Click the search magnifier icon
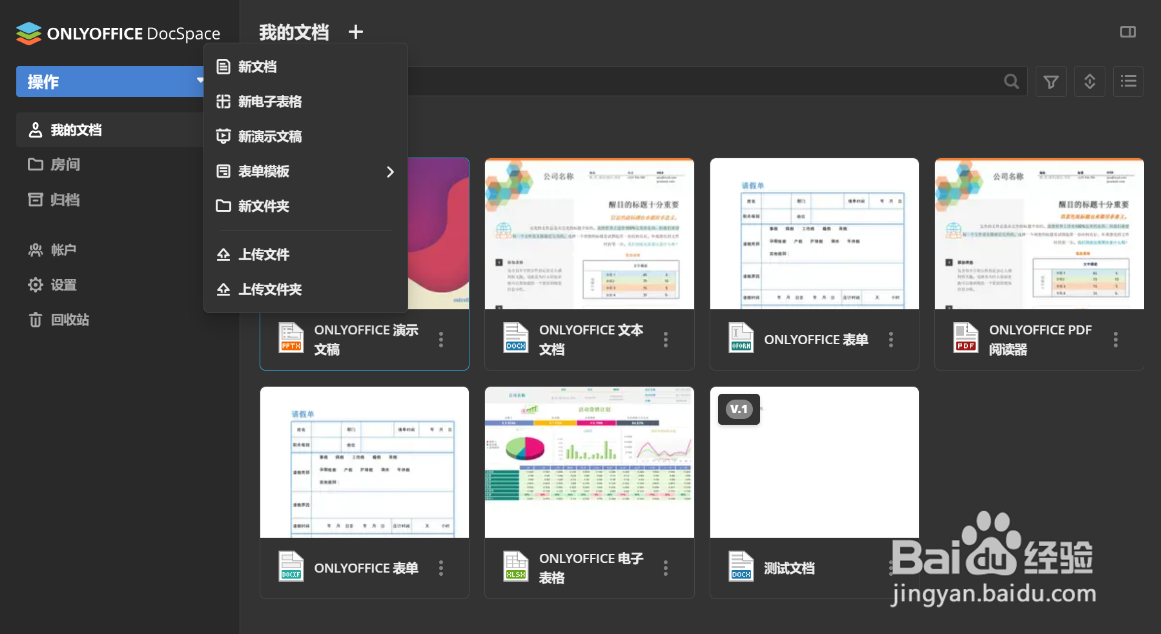 (x=1011, y=81)
